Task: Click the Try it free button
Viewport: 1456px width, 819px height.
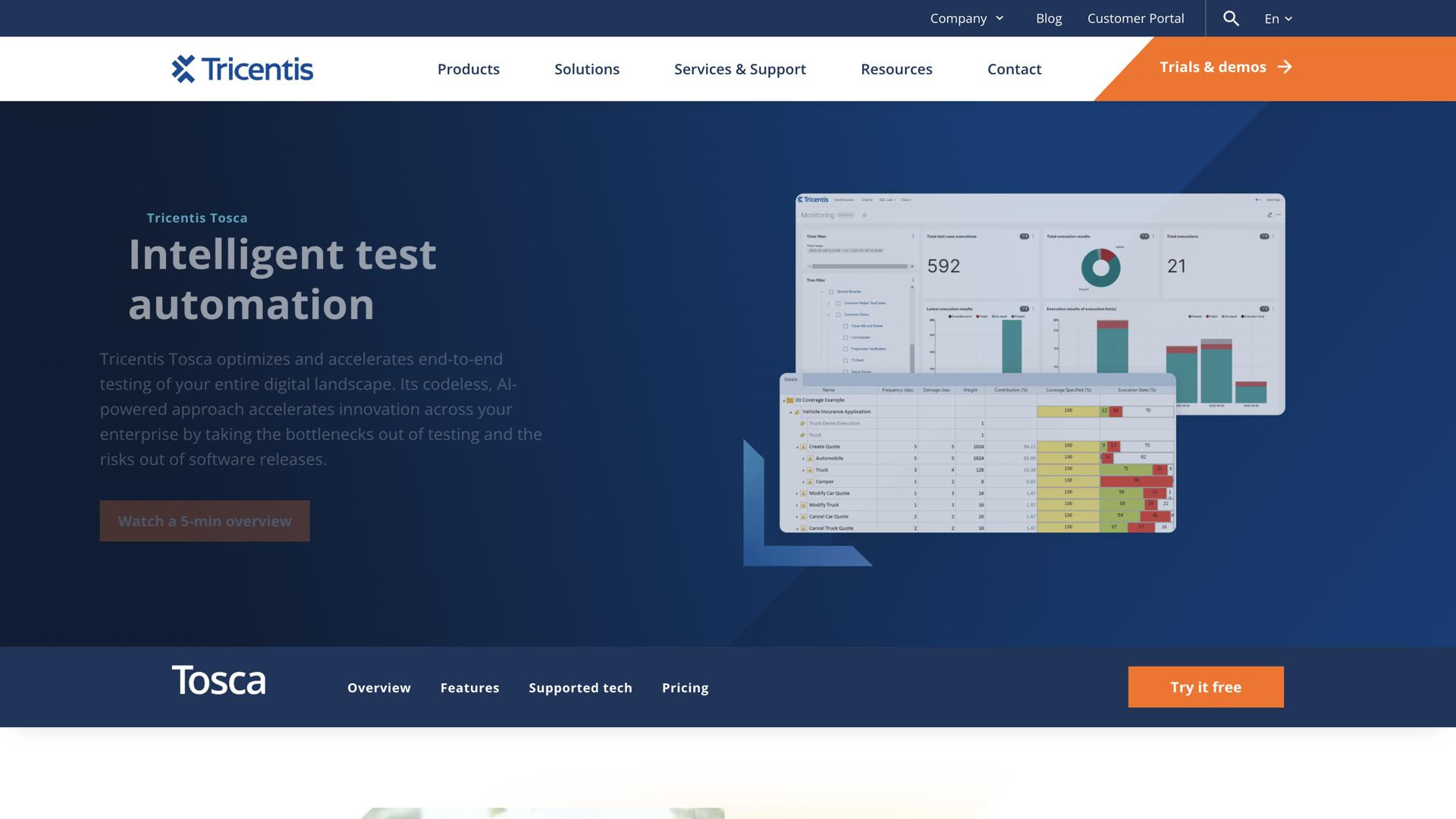Action: click(1206, 687)
